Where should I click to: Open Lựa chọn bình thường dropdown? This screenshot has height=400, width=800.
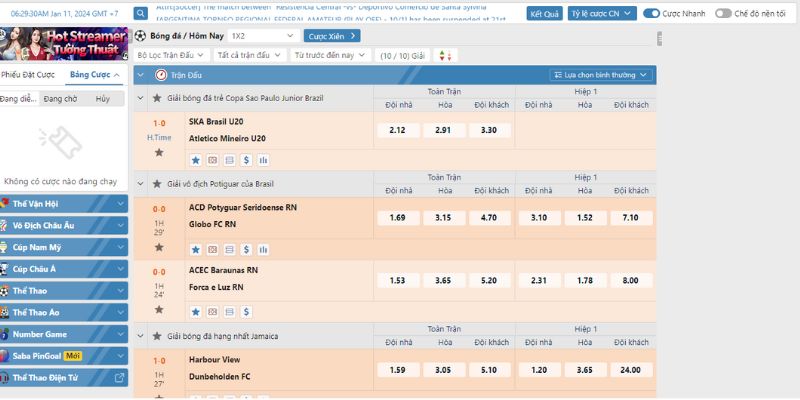602,75
